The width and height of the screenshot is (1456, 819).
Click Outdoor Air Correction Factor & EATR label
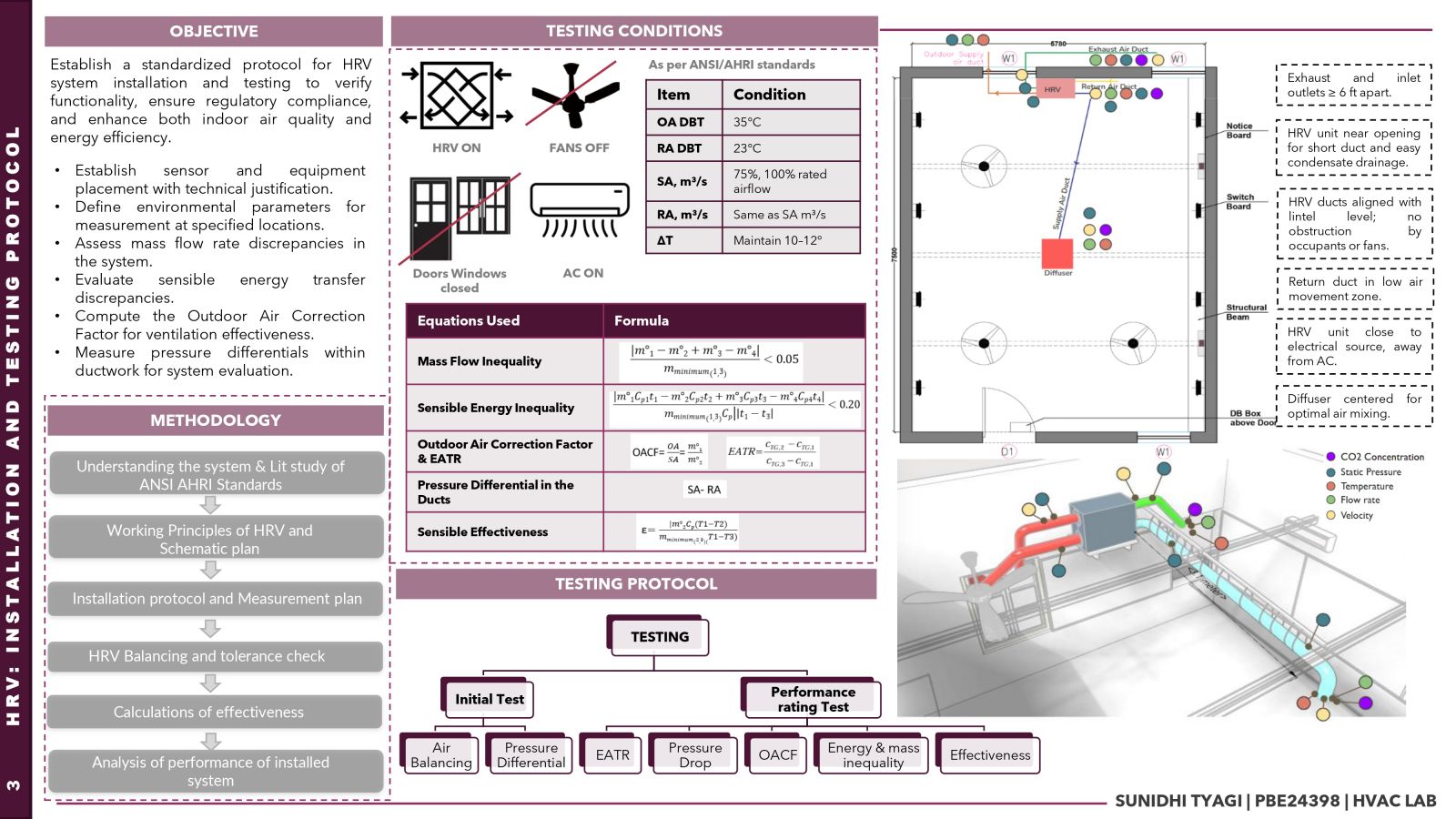tap(505, 451)
